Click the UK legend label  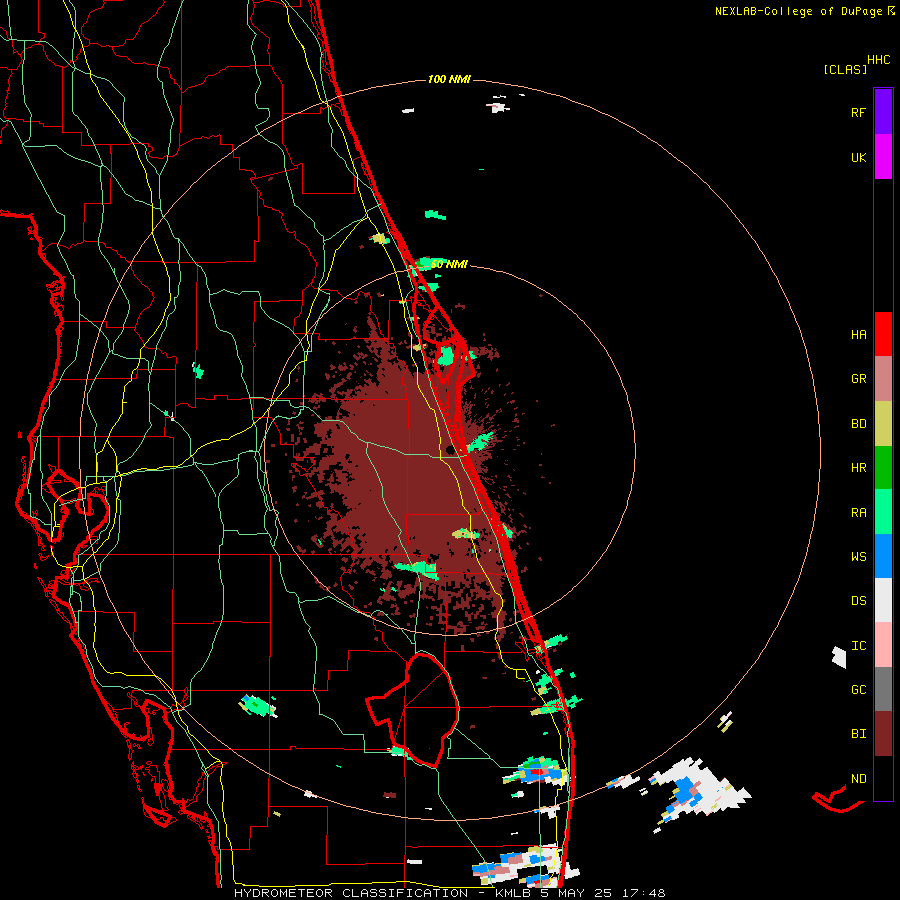click(x=858, y=157)
